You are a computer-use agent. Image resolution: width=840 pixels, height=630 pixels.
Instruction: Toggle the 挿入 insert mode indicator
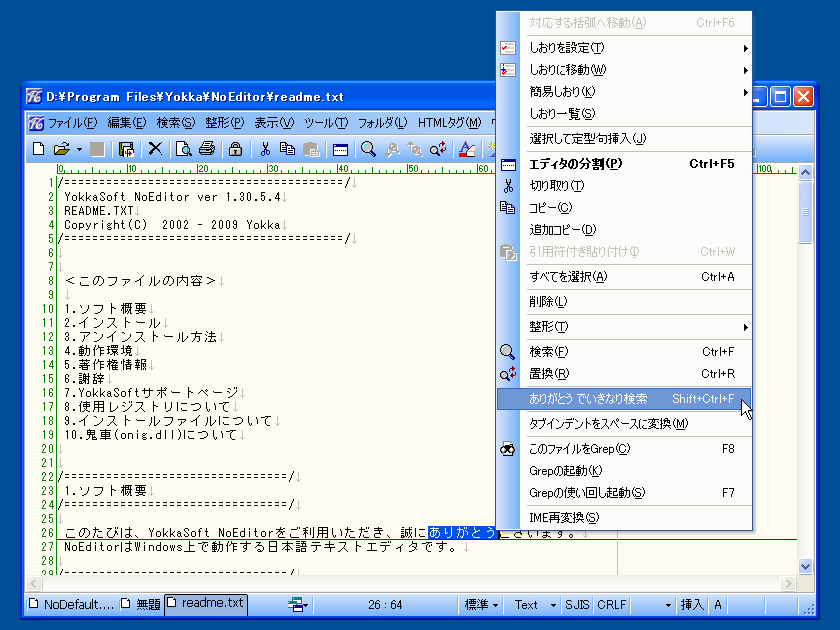pos(692,605)
